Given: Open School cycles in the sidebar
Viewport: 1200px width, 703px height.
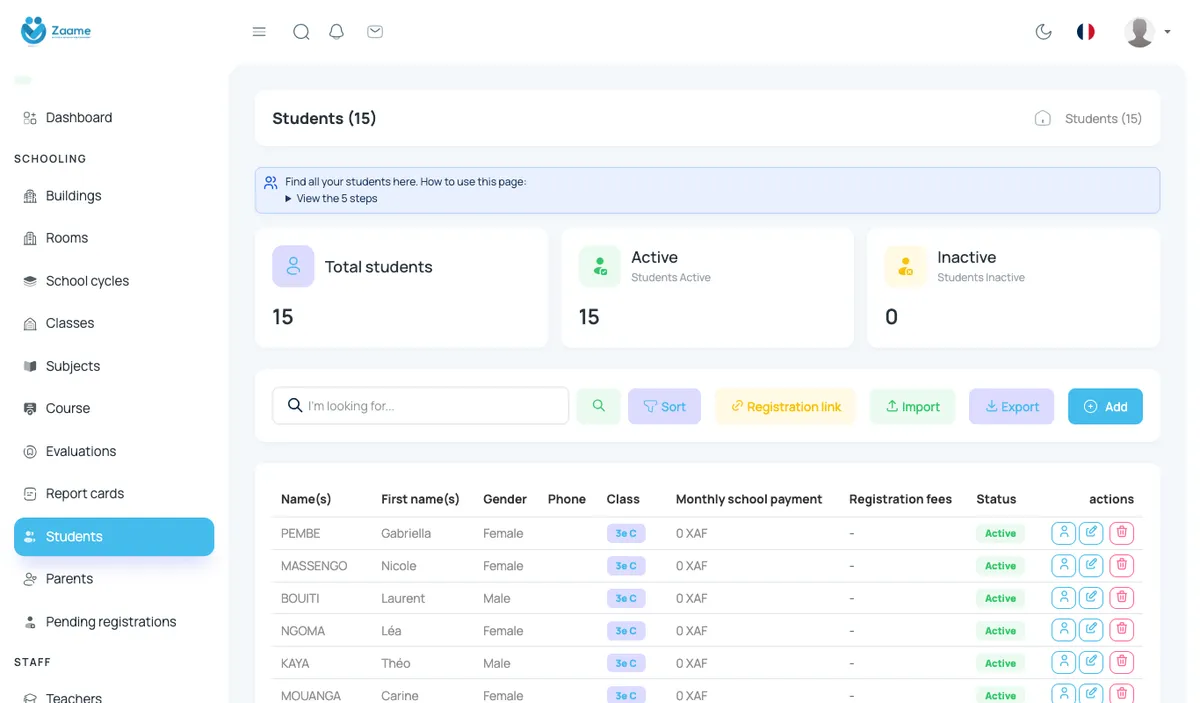Looking at the screenshot, I should pos(114,281).
